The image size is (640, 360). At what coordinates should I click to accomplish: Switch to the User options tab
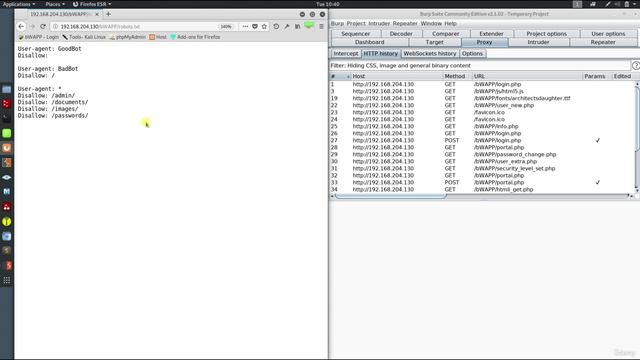pyautogui.click(x=608, y=33)
